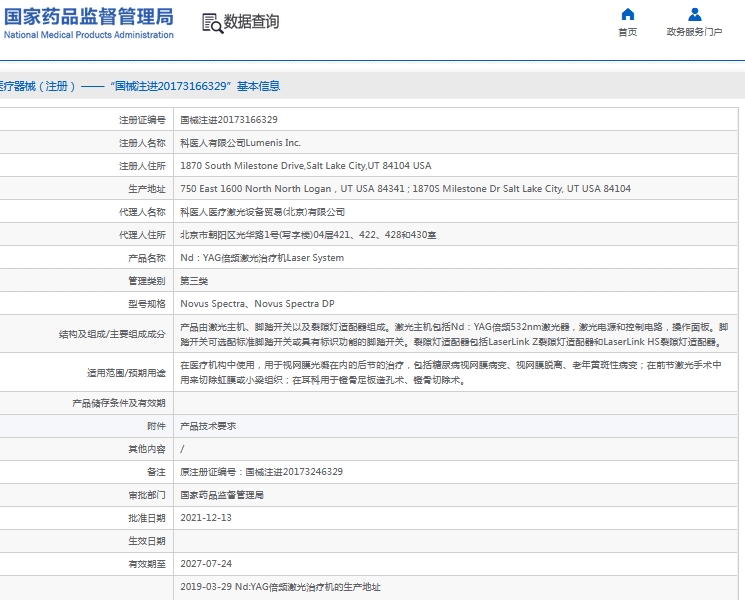Click the 附件 row label

click(156, 426)
